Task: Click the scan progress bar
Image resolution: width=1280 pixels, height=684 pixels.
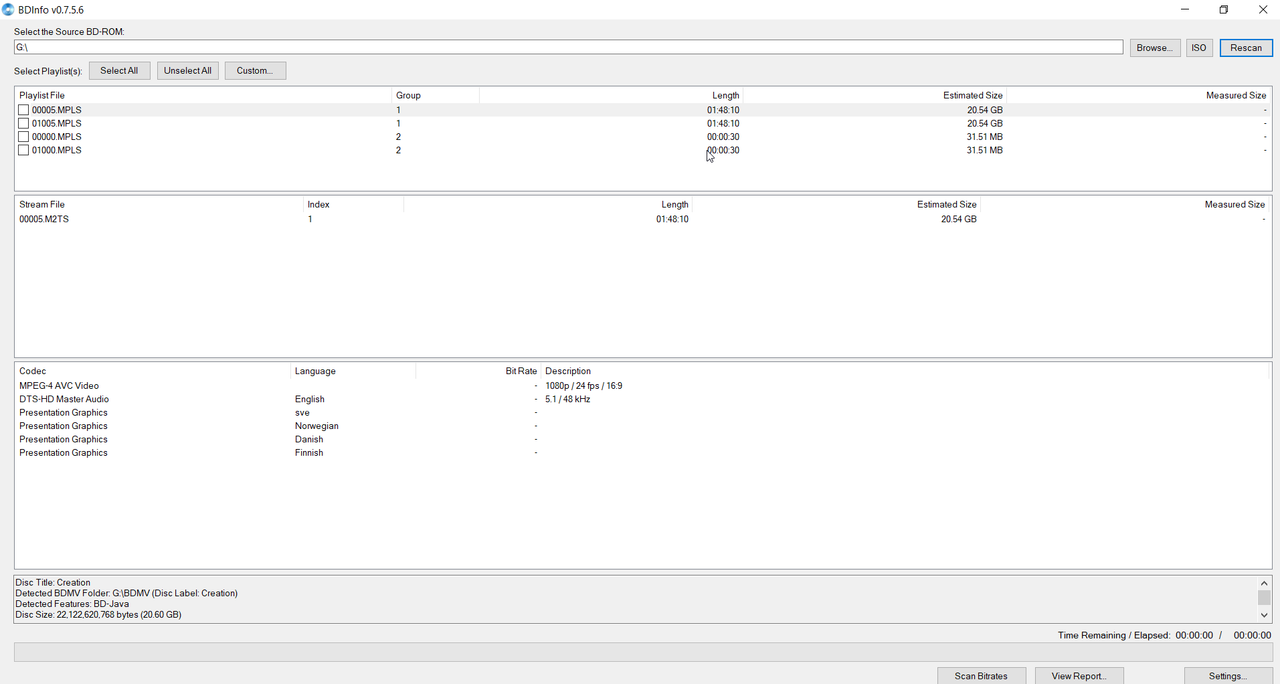Action: [643, 652]
